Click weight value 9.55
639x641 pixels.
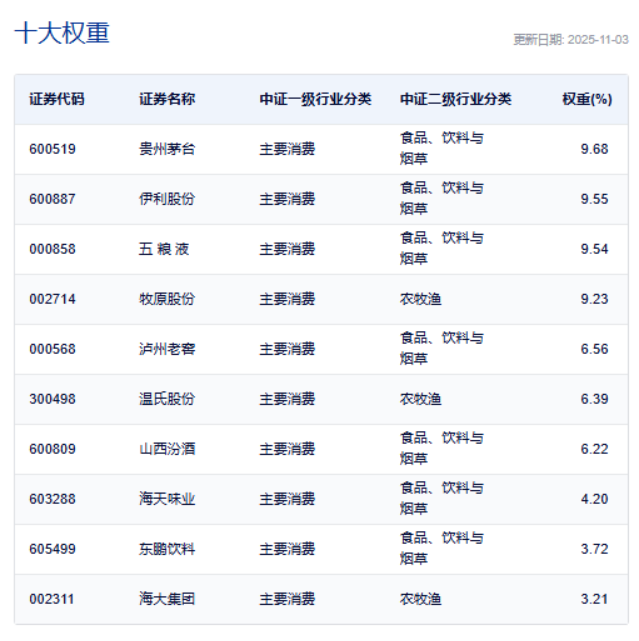594,199
